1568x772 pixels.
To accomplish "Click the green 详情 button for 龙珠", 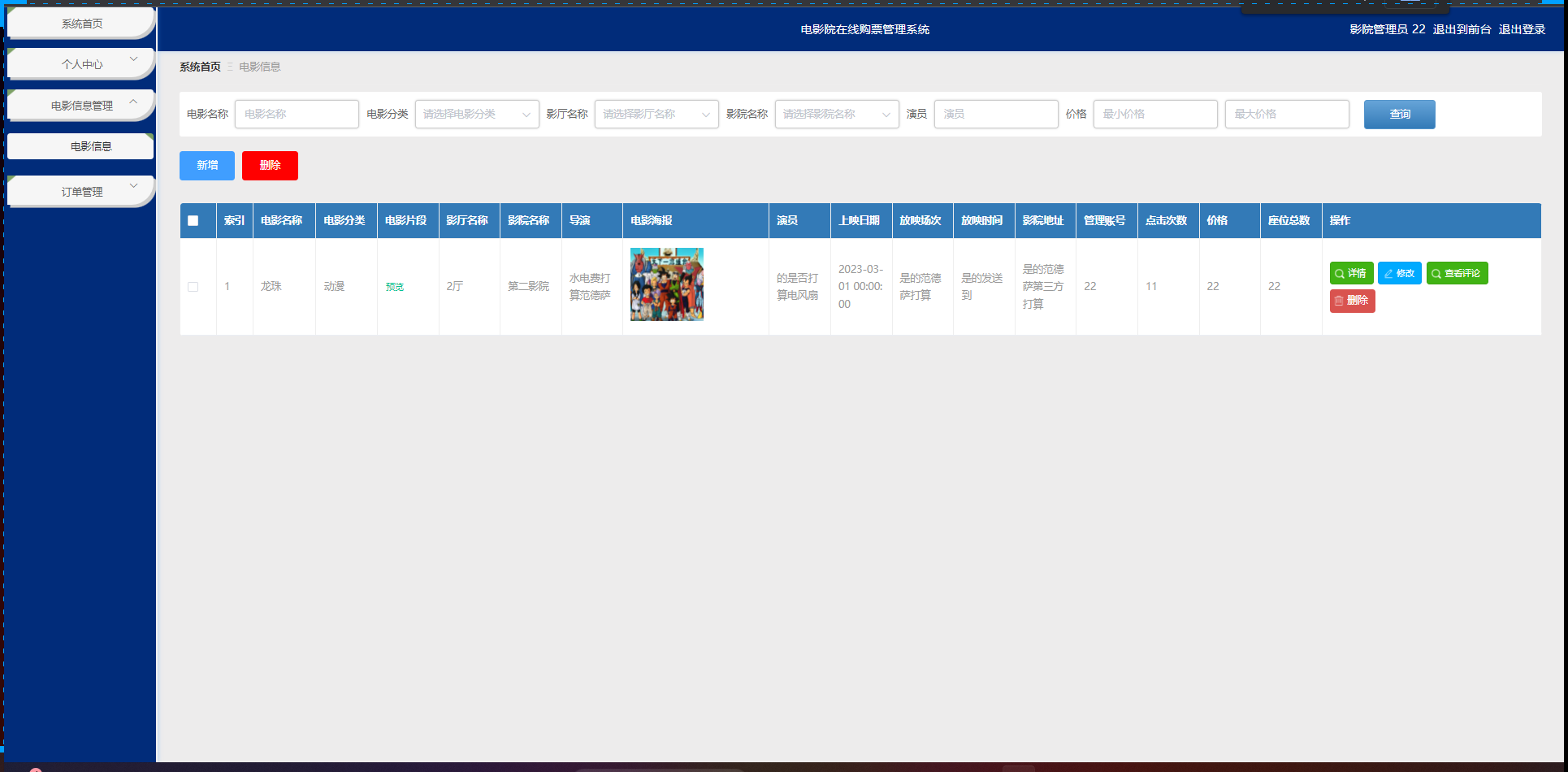I will tap(1351, 273).
